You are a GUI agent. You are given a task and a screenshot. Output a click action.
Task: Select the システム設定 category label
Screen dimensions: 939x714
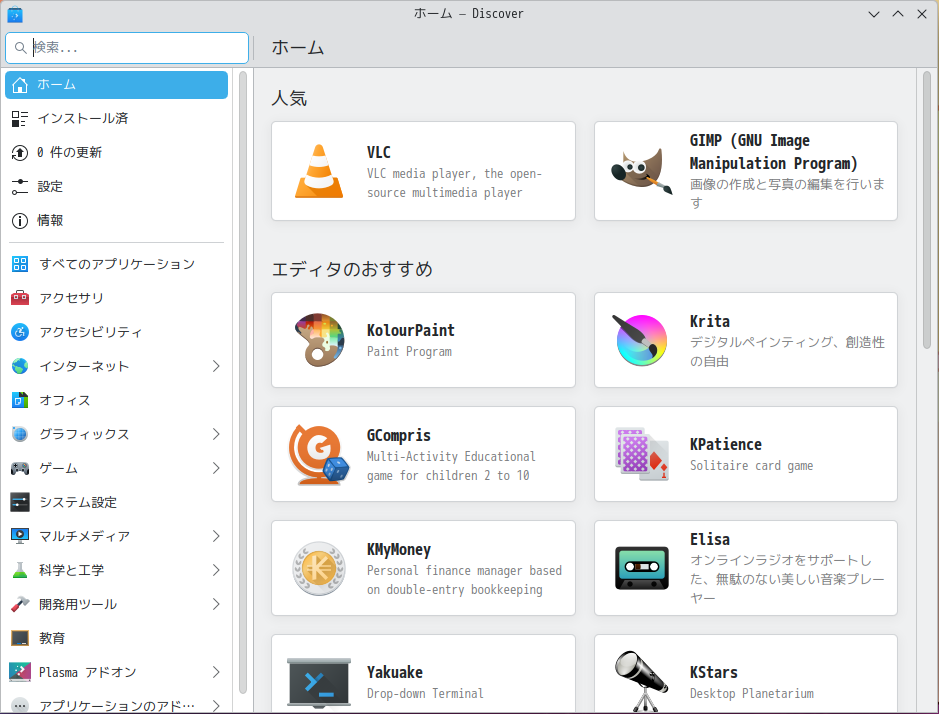click(x=78, y=502)
